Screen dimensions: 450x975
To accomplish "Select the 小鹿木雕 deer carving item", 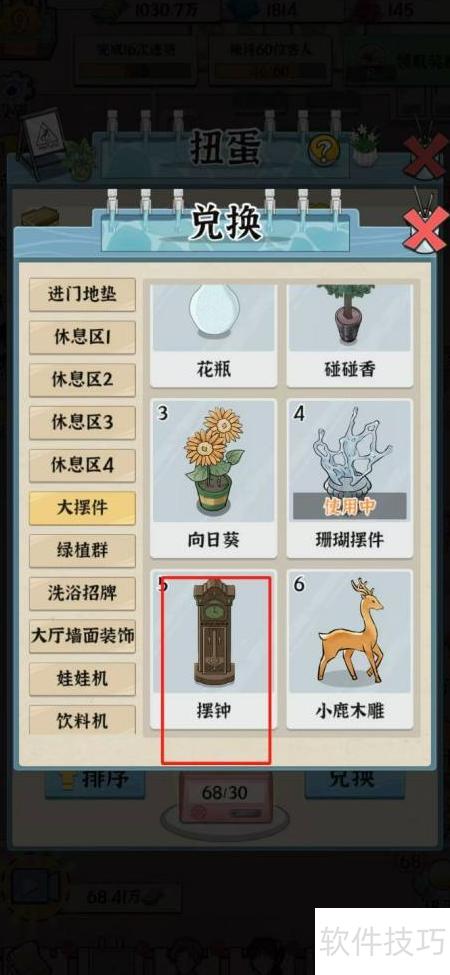I will coord(351,649).
